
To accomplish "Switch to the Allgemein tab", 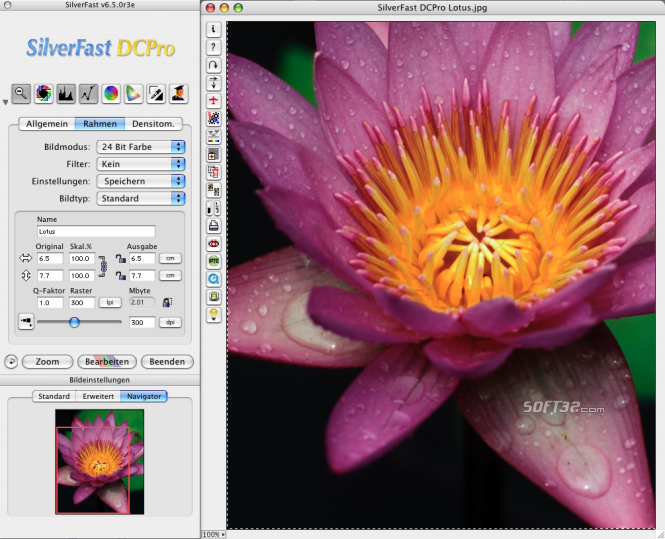I will click(x=47, y=124).
